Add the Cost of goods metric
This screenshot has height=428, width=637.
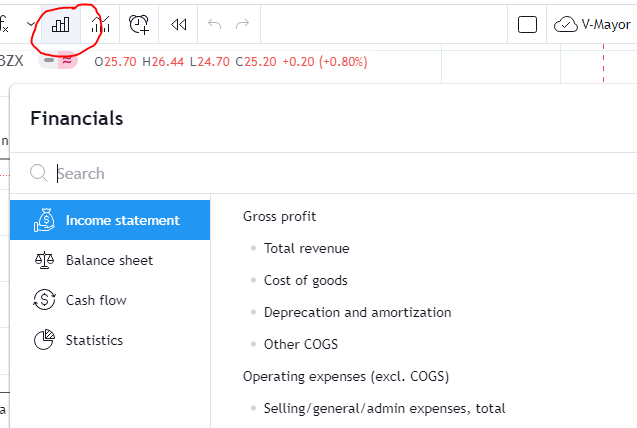click(x=305, y=280)
